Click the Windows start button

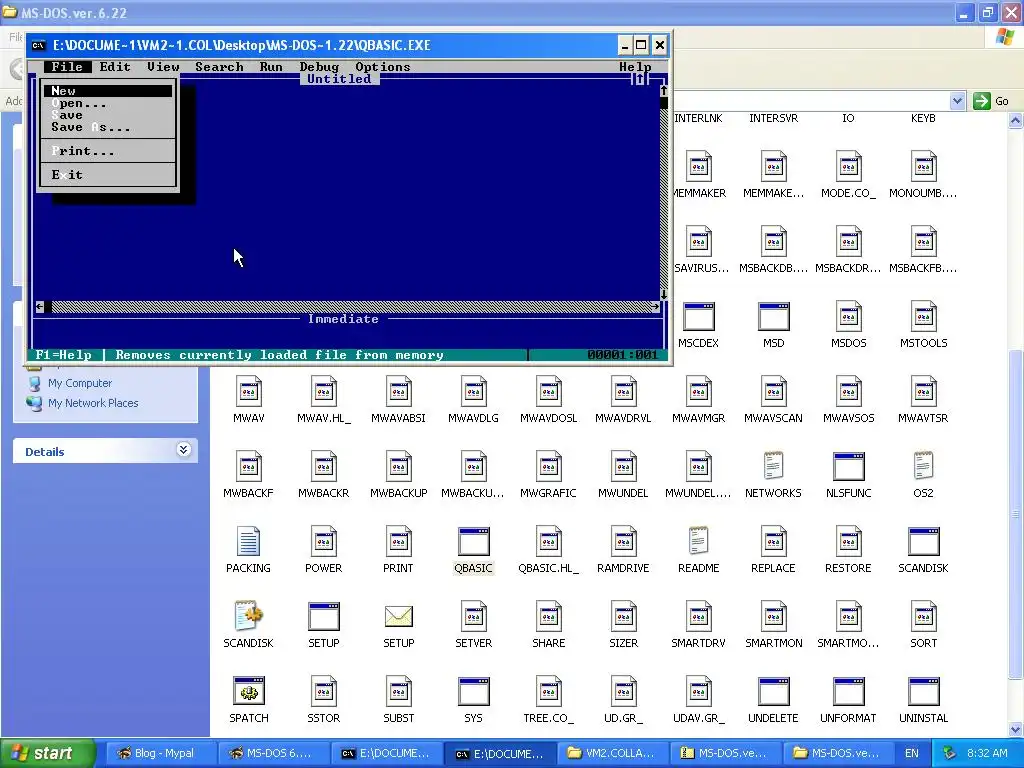click(48, 753)
